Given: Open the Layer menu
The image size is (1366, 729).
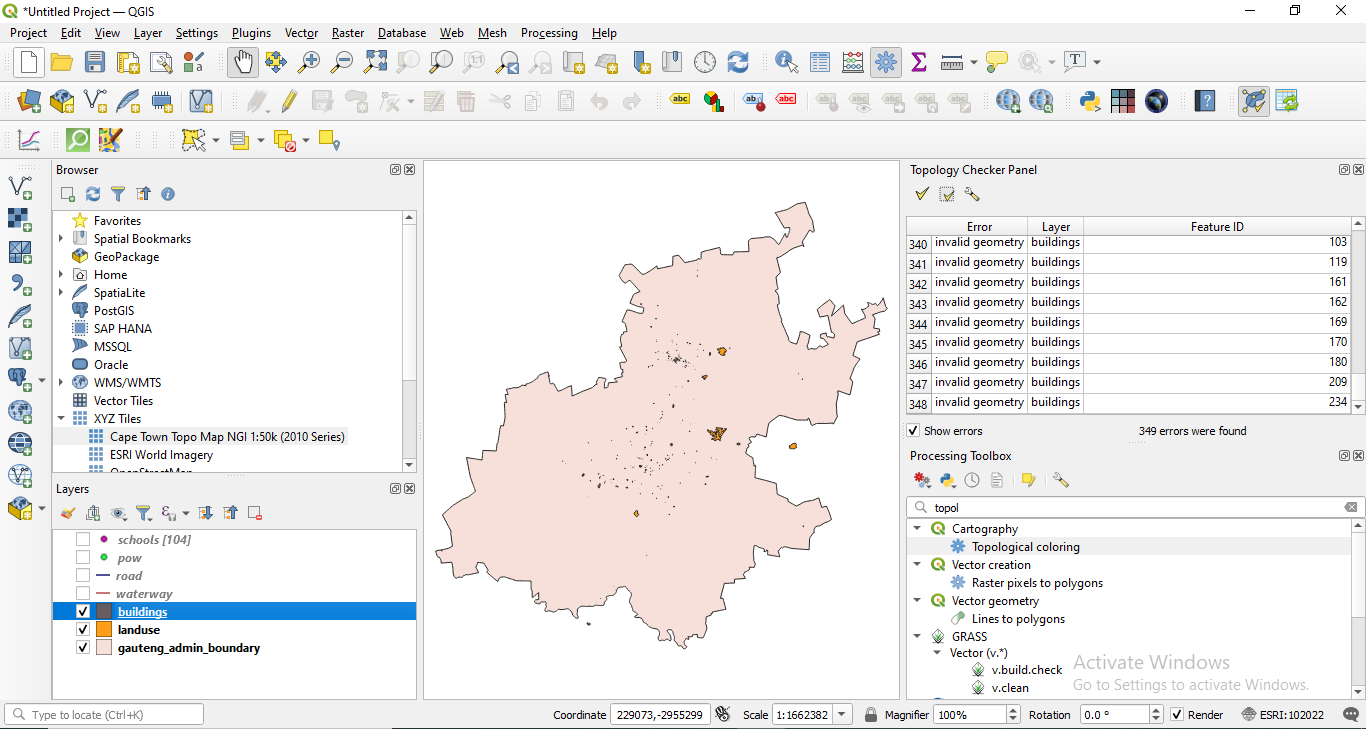Looking at the screenshot, I should tap(148, 33).
